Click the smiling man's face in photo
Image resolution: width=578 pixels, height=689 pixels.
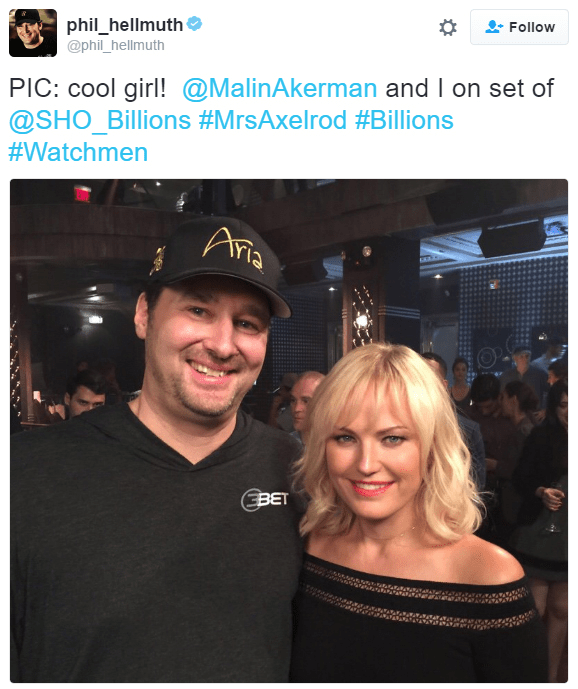pyautogui.click(x=207, y=345)
